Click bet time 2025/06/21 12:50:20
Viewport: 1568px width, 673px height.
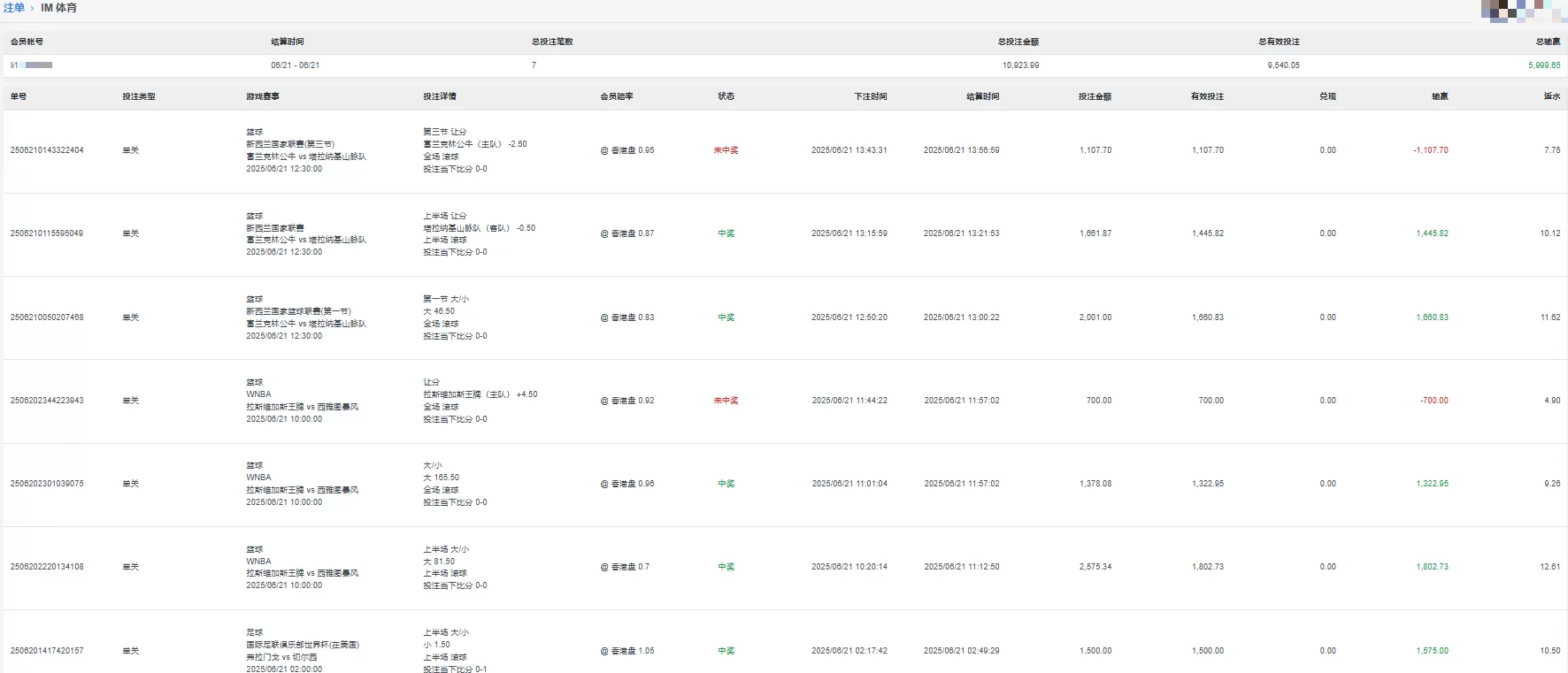(x=849, y=317)
